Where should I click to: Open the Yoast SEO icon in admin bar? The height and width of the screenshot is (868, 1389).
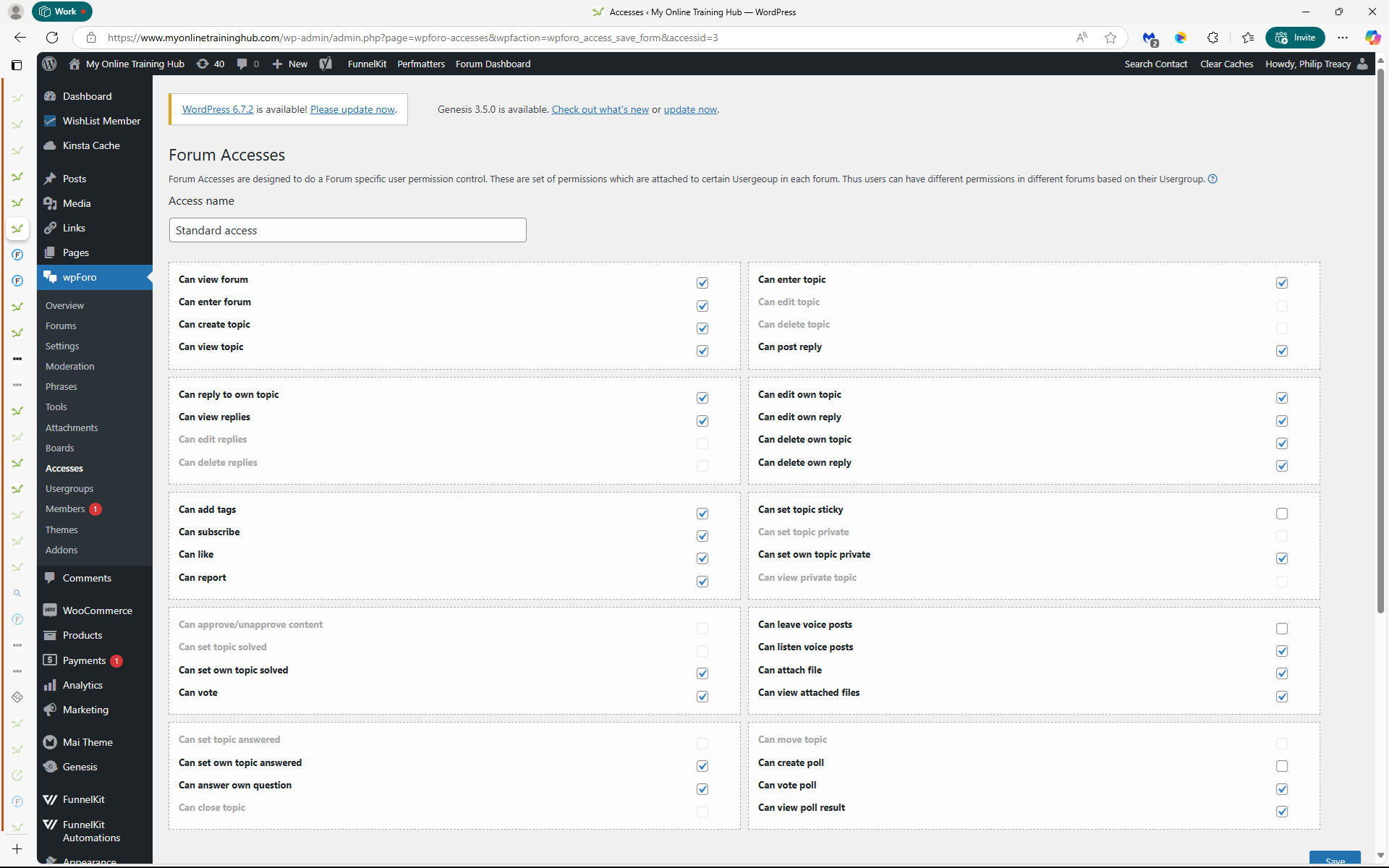[326, 64]
